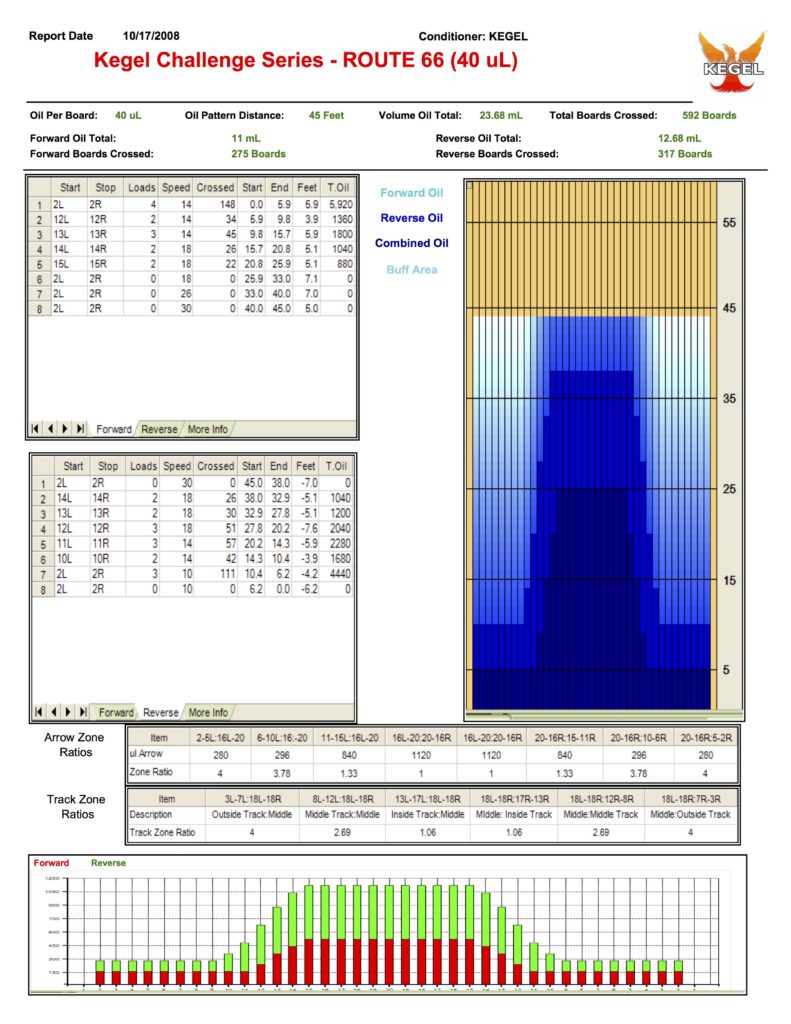Jump to last sheet in upper forward table
791x1024 pixels.
[x=80, y=429]
